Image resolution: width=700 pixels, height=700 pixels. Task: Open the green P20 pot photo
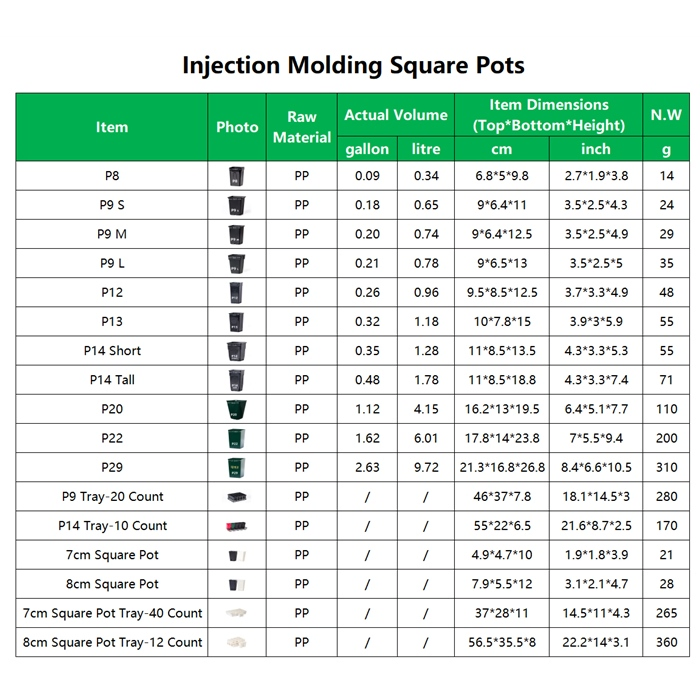237,409
